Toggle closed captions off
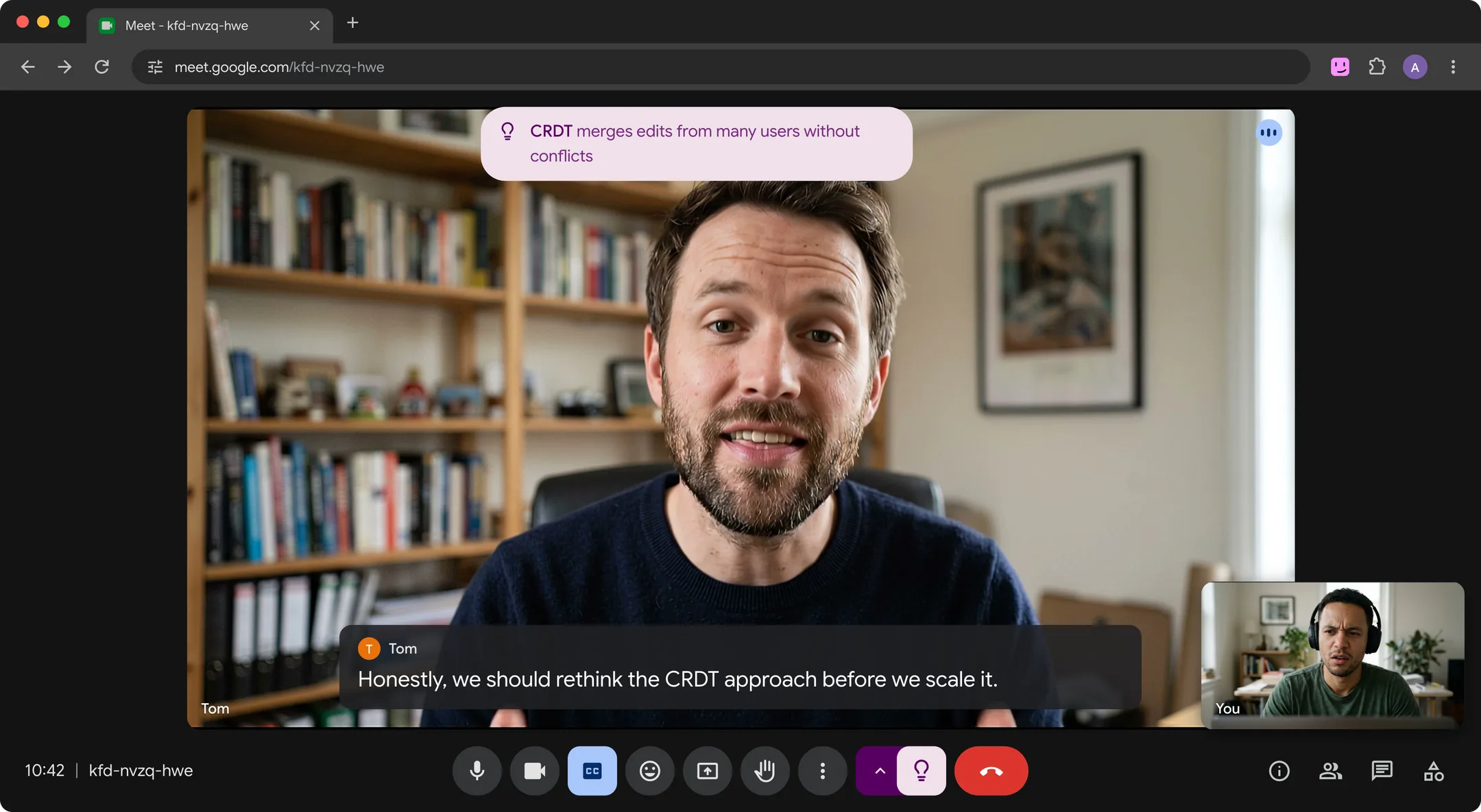The height and width of the screenshot is (812, 1481). [x=592, y=771]
